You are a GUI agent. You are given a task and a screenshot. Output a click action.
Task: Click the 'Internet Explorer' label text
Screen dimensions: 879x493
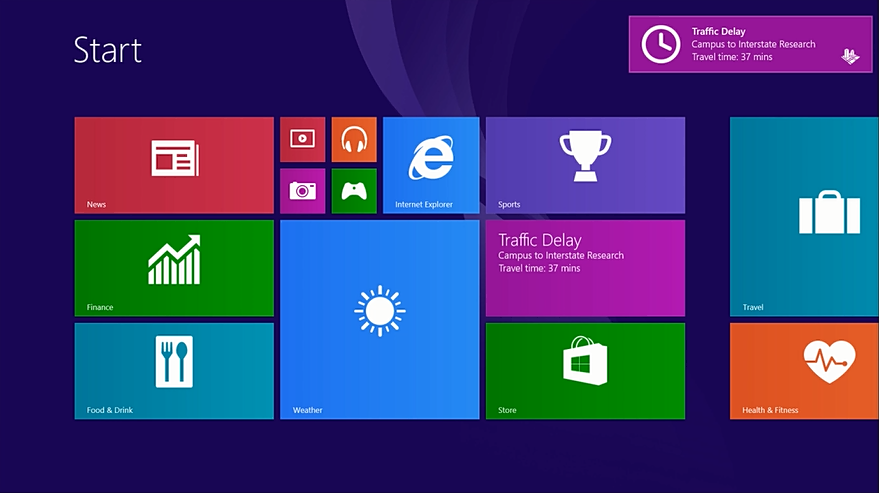tap(424, 205)
